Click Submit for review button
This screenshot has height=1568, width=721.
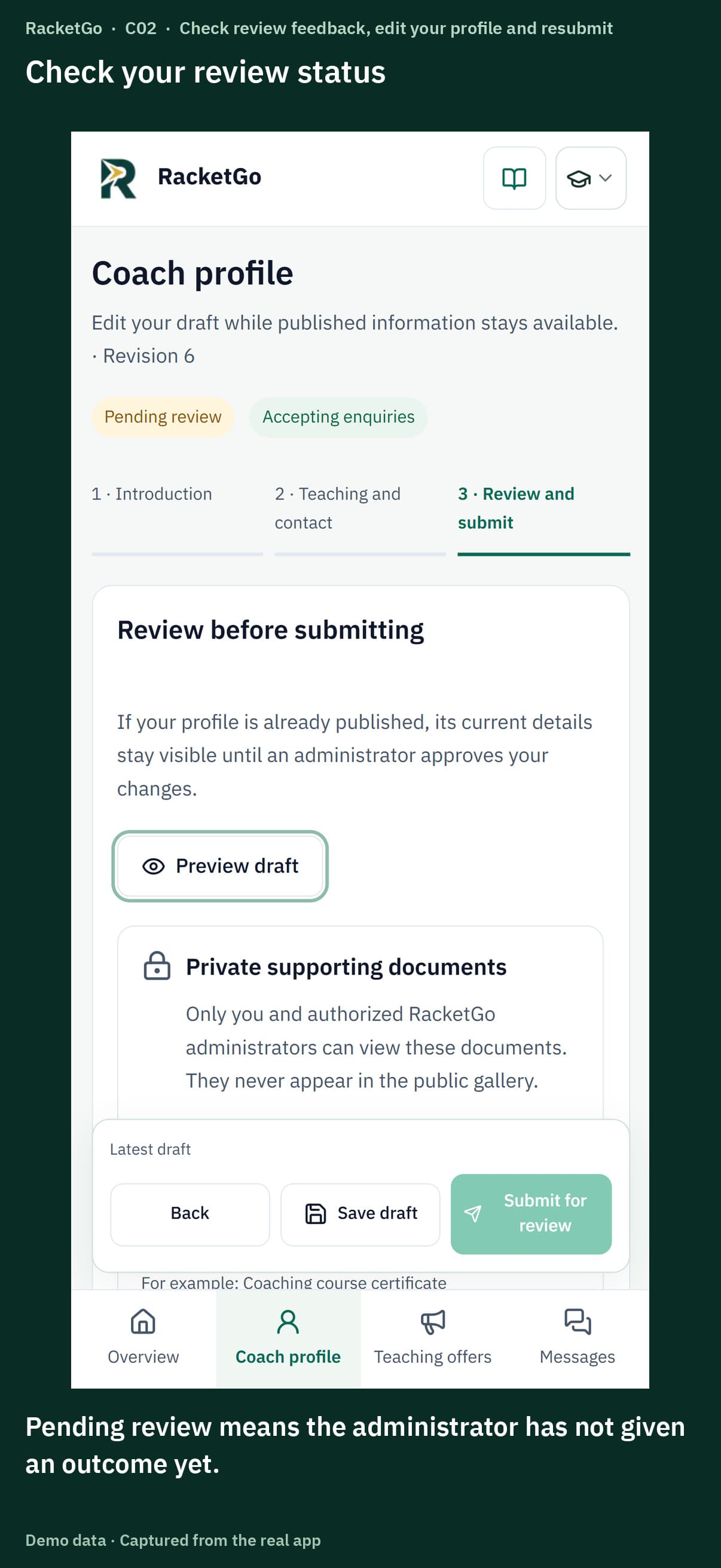(531, 1214)
